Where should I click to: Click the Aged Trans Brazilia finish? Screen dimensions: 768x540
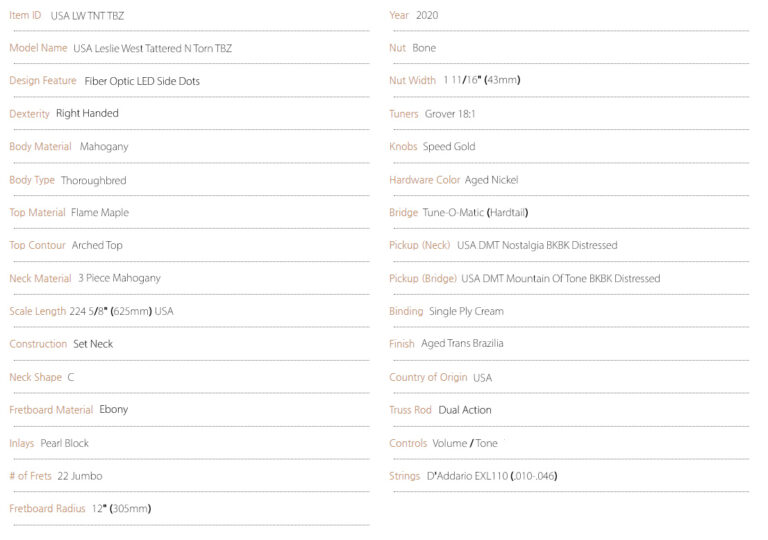point(462,344)
